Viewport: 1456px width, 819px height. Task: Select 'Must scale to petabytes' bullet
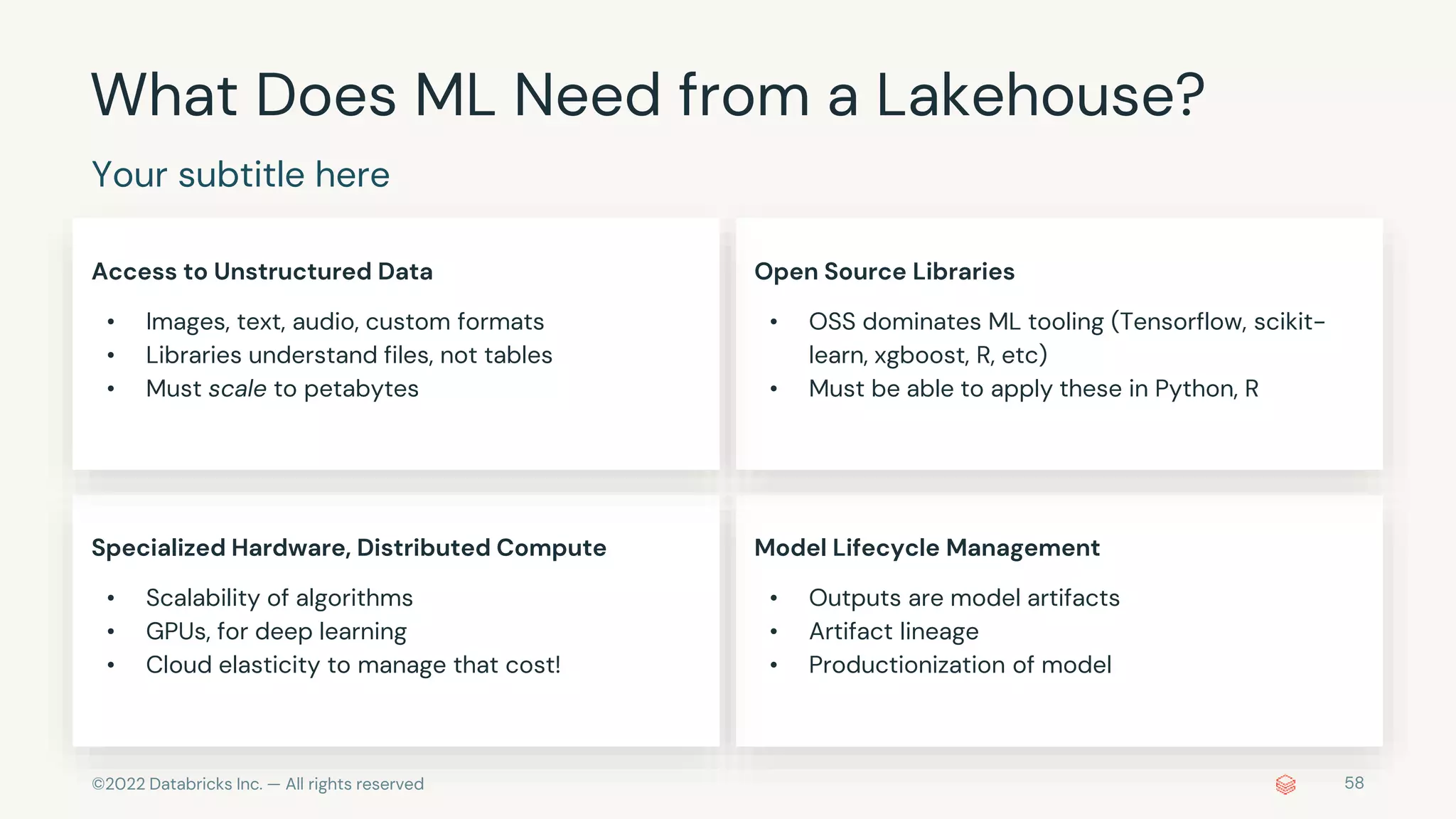282,389
